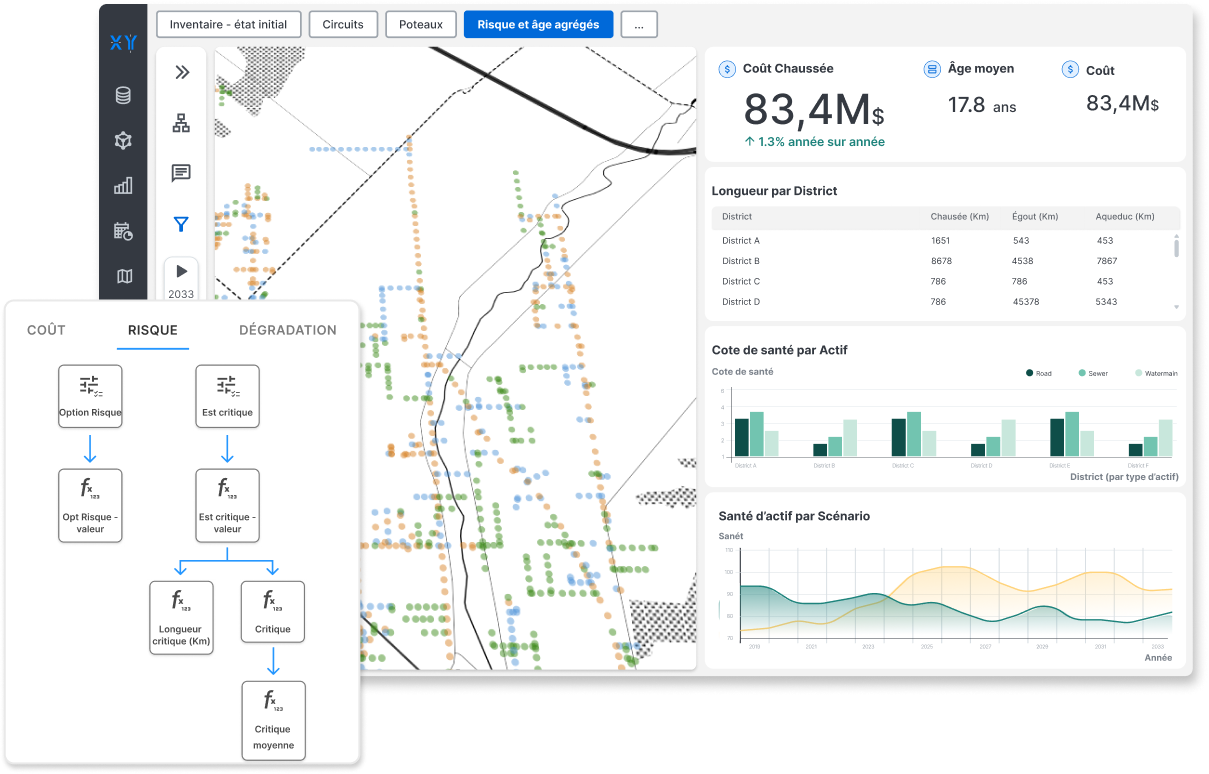Select the Poteaux tab
This screenshot has height=774, width=1209.
[x=421, y=25]
